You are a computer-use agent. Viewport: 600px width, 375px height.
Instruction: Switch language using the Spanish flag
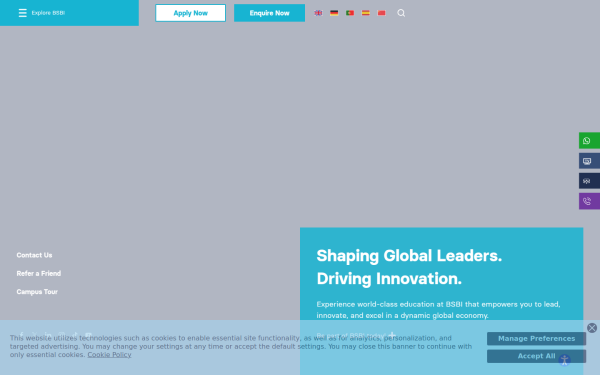366,13
